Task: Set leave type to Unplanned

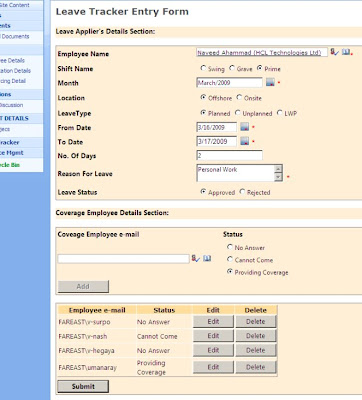Action: click(x=237, y=113)
